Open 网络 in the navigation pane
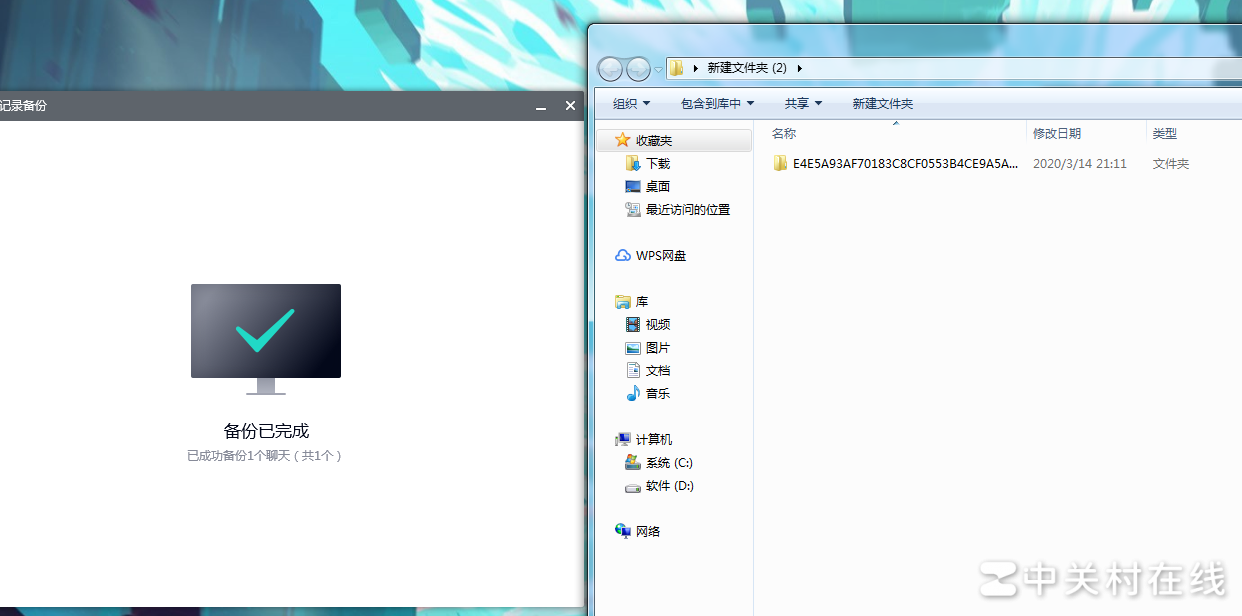This screenshot has width=1242, height=616. 647,532
